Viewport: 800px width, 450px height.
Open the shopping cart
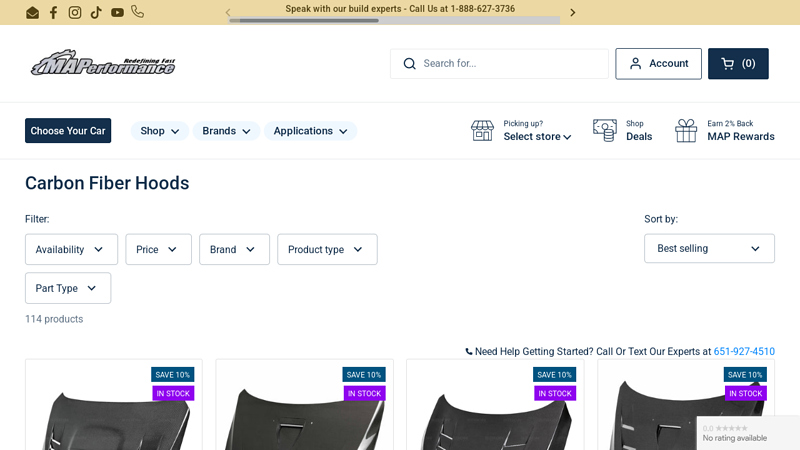pos(738,64)
